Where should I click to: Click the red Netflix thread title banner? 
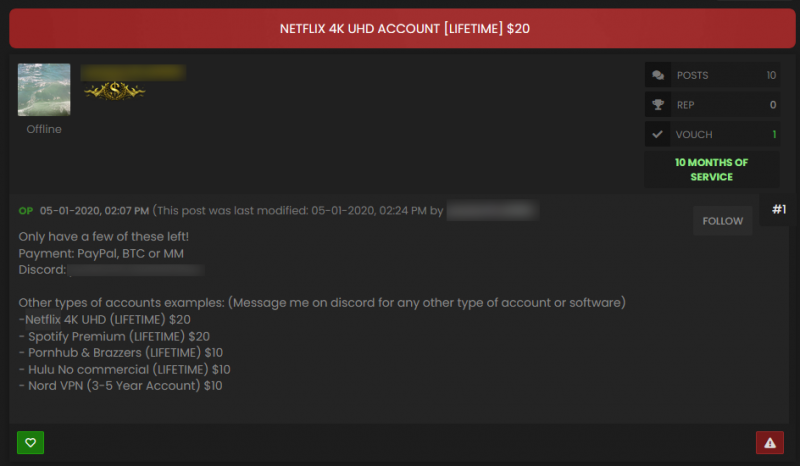pos(404,29)
